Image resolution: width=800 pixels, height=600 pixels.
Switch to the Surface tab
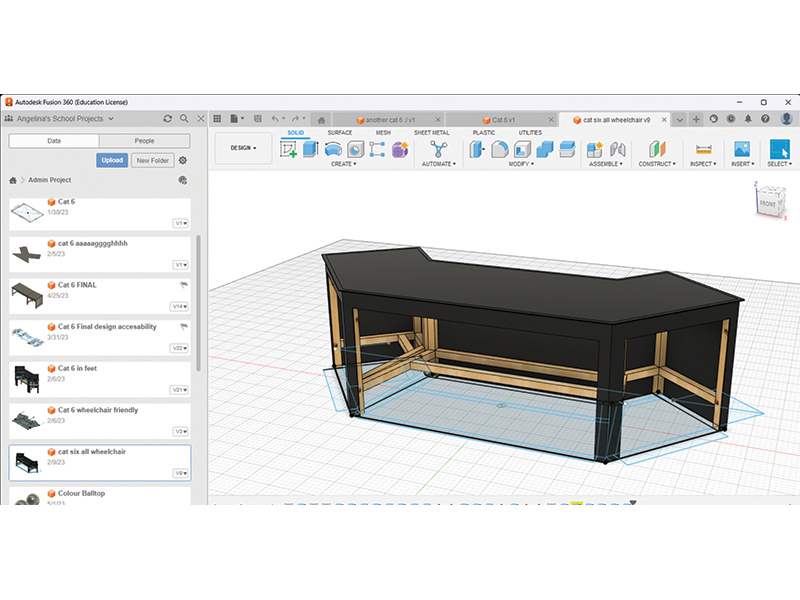[339, 132]
